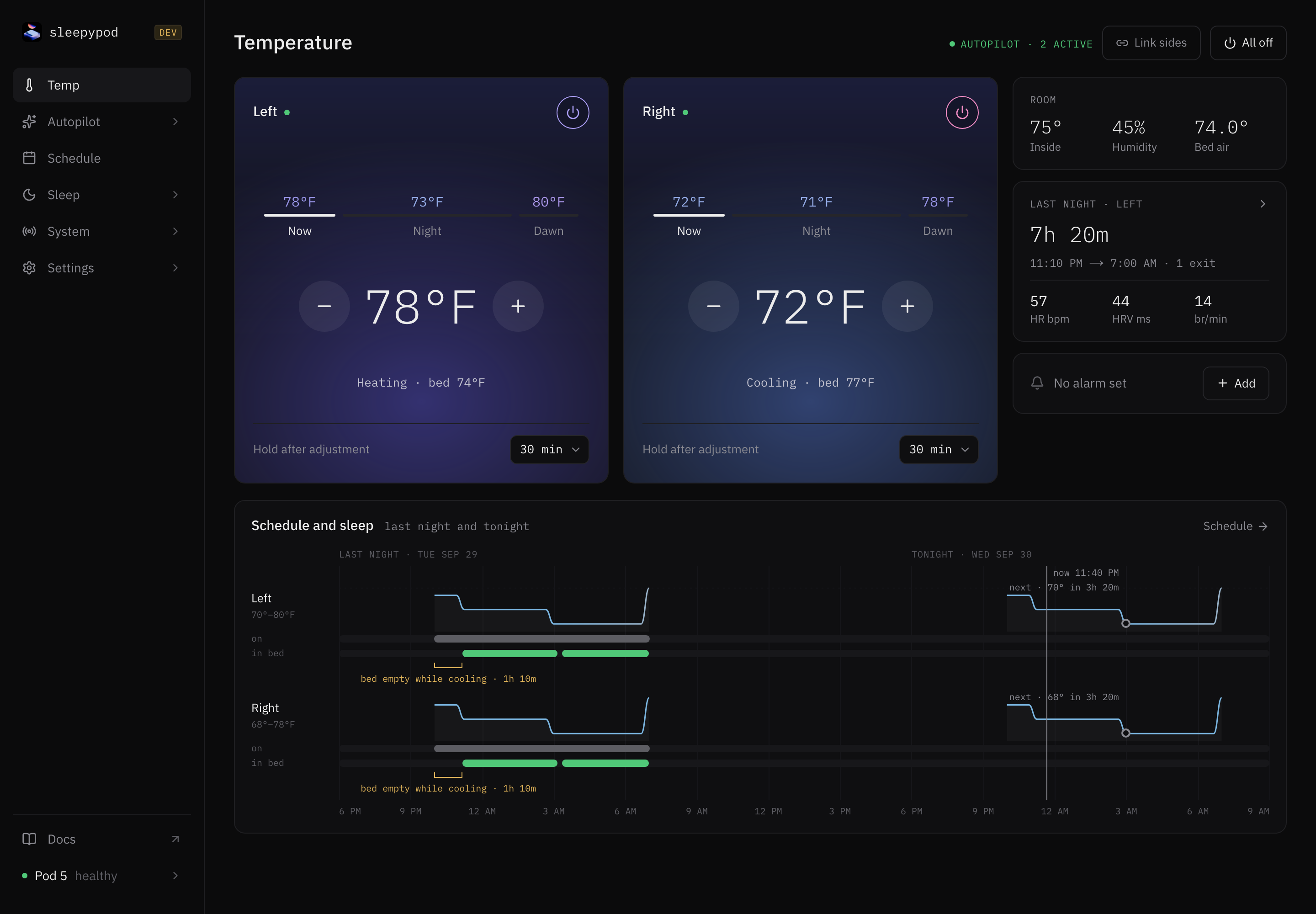Click Right tonight schedule marker circle
The height and width of the screenshot is (914, 1316).
point(1126,733)
